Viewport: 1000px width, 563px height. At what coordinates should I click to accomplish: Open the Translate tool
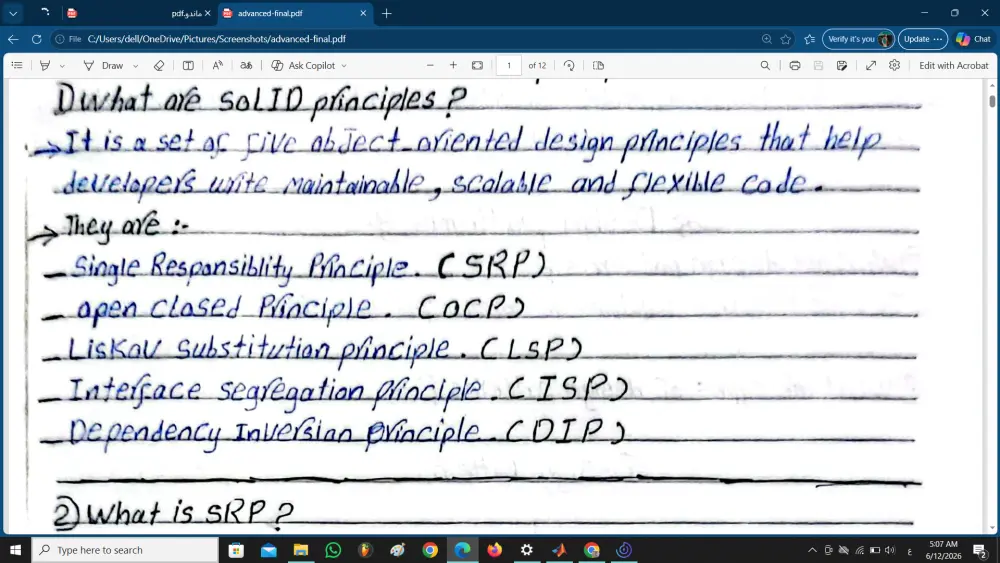tap(246, 65)
